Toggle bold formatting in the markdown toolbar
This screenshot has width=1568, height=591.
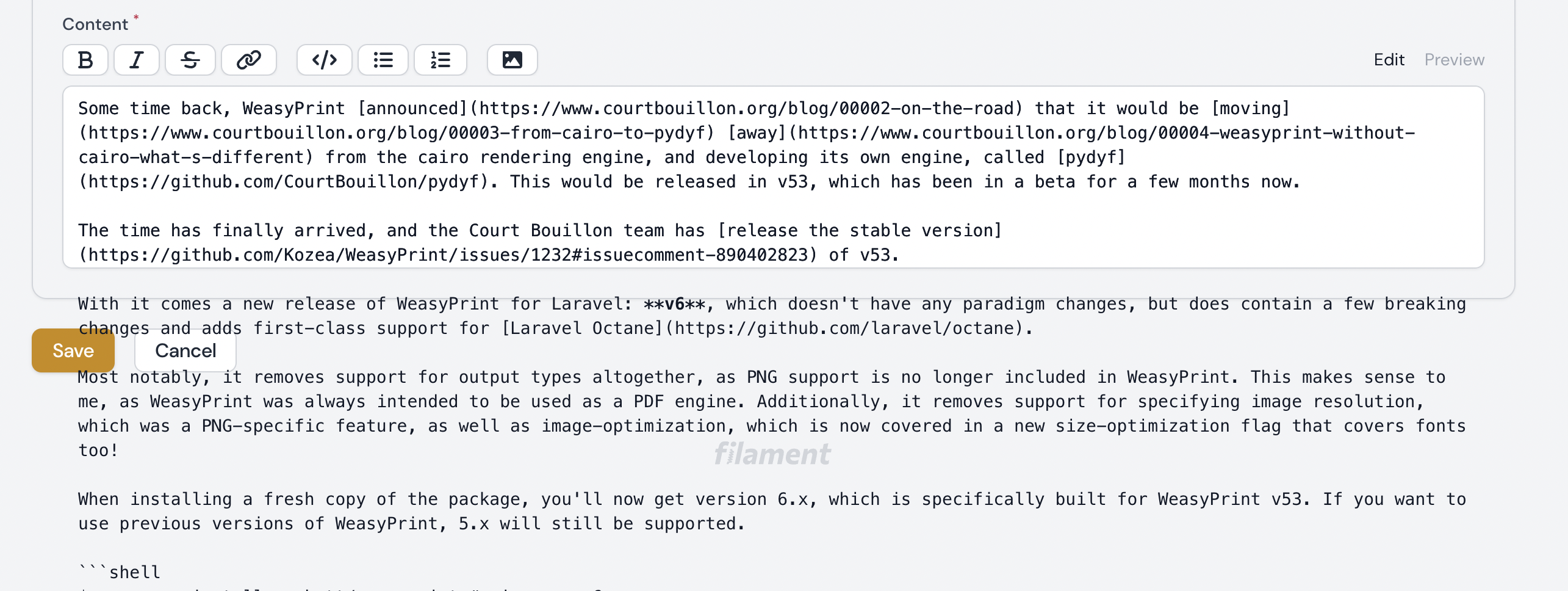click(x=85, y=59)
